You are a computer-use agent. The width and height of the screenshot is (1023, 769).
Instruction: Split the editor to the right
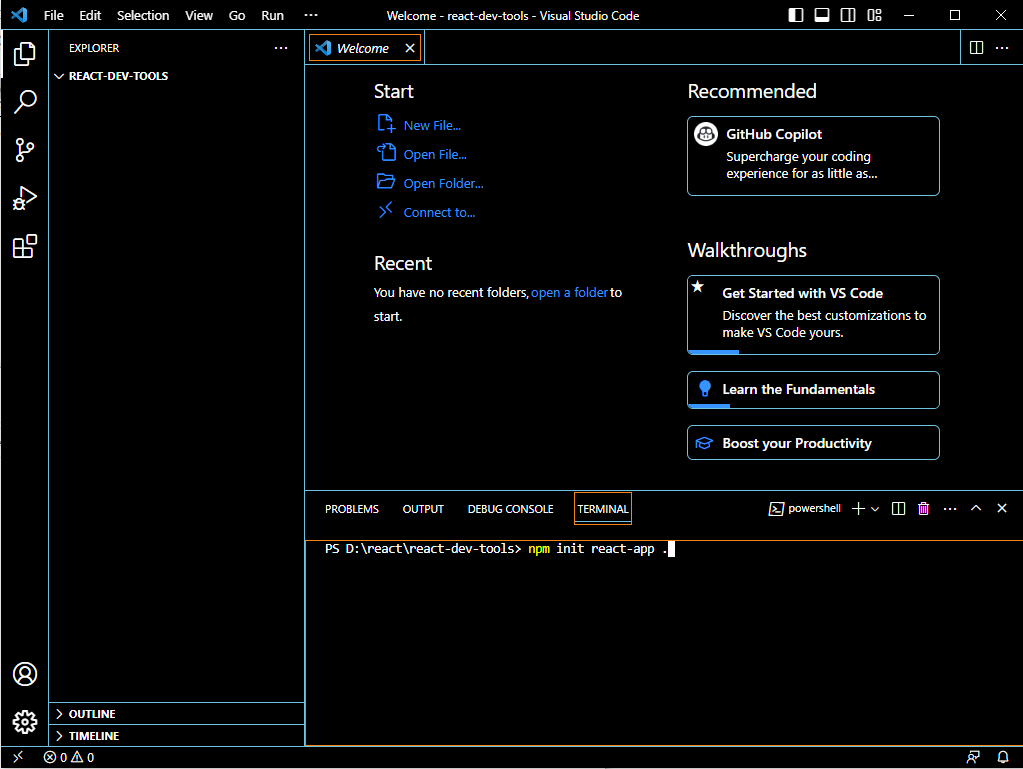click(x=976, y=48)
